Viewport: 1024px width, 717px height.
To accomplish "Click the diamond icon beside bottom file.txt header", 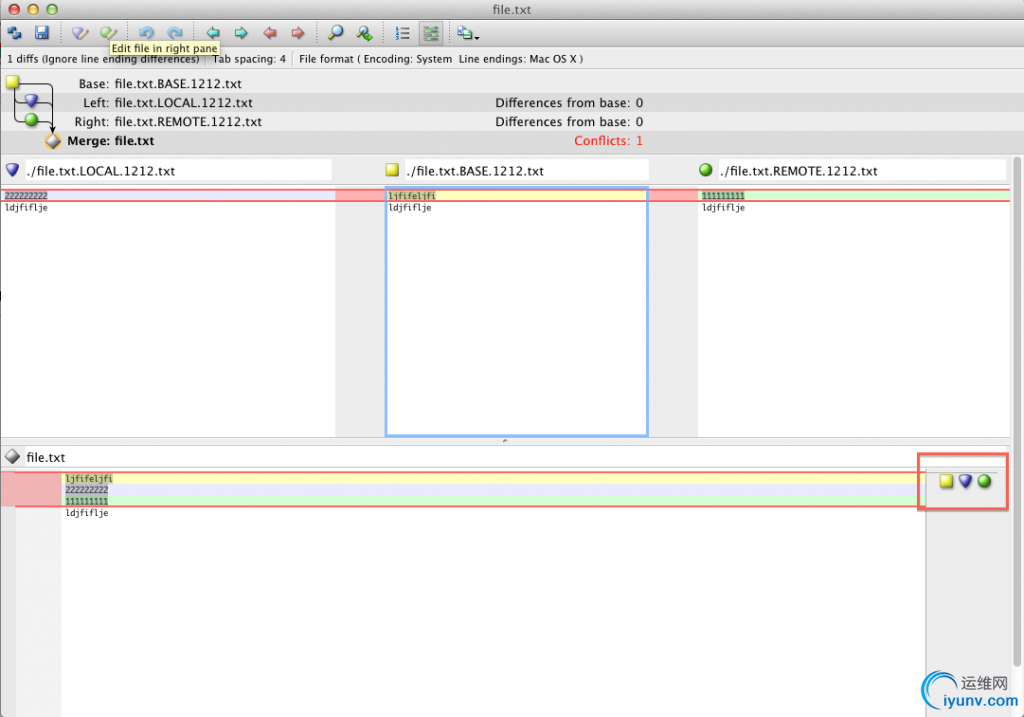I will [x=12, y=456].
